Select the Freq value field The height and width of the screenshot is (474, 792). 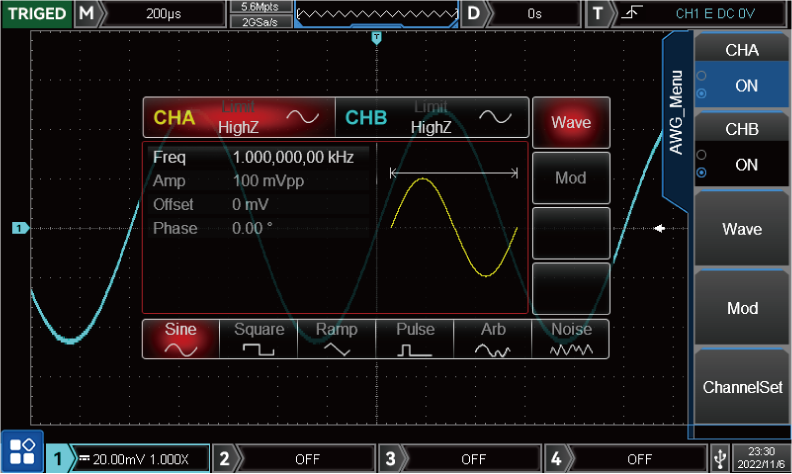(291, 158)
